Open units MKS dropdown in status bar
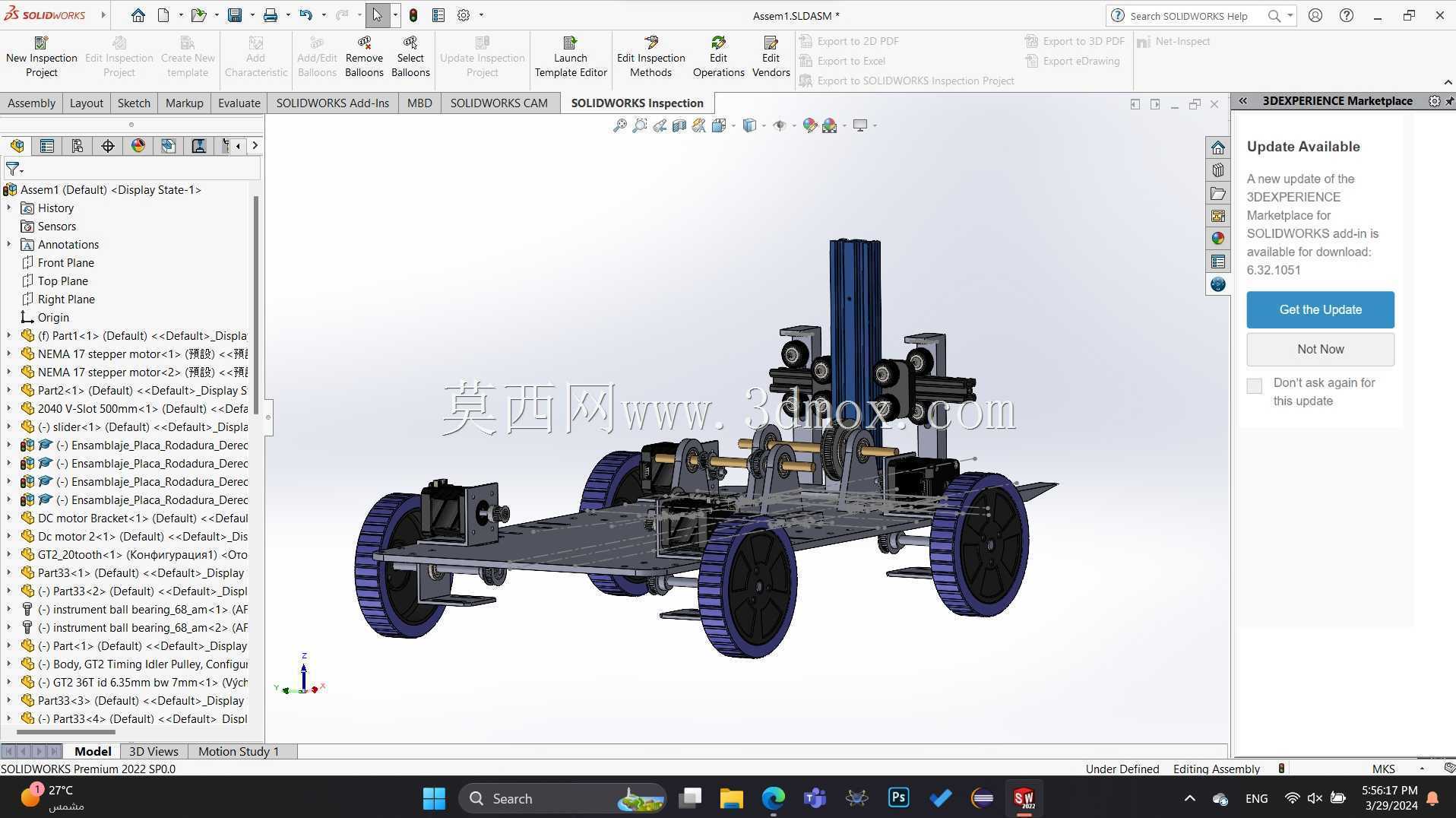The image size is (1456, 818). click(1422, 769)
